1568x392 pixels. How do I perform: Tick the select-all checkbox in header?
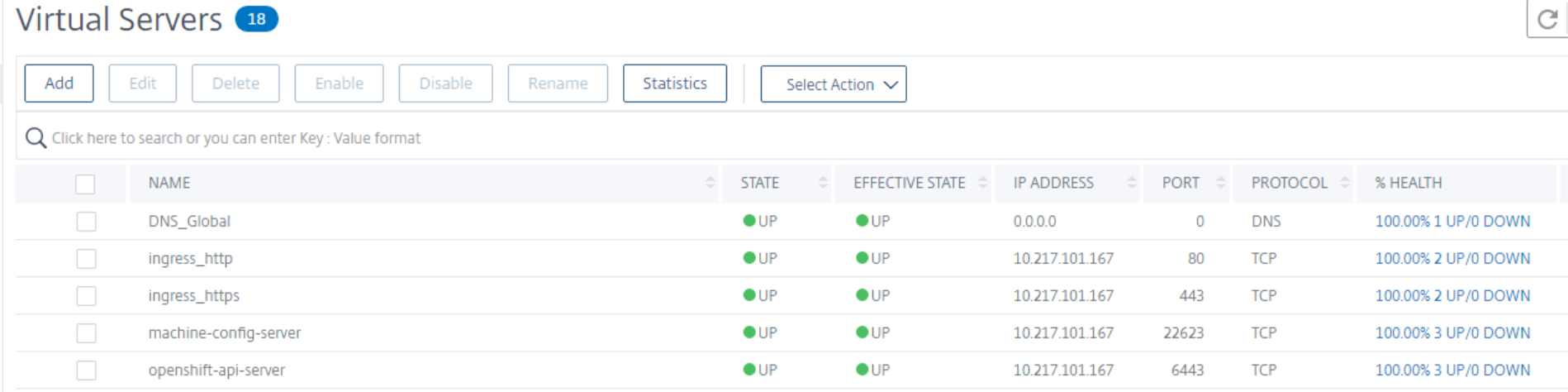(x=85, y=184)
